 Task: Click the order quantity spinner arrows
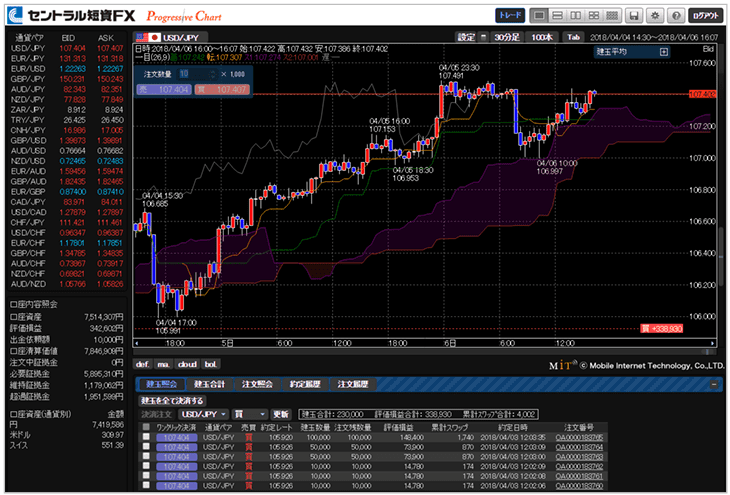214,74
